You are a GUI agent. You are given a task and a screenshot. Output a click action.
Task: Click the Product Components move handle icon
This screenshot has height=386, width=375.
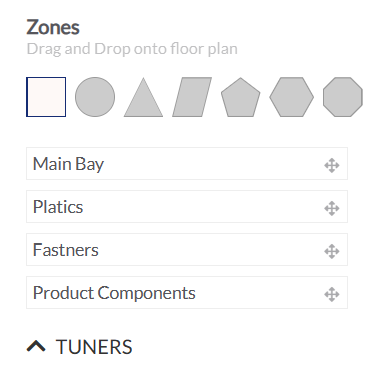tap(332, 294)
